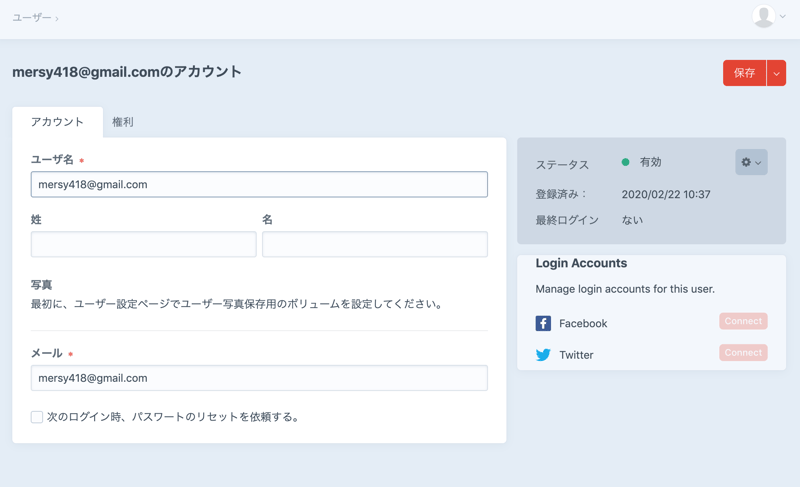The width and height of the screenshot is (800, 487).
Task: Click into the 名 text field
Action: pyautogui.click(x=374, y=244)
